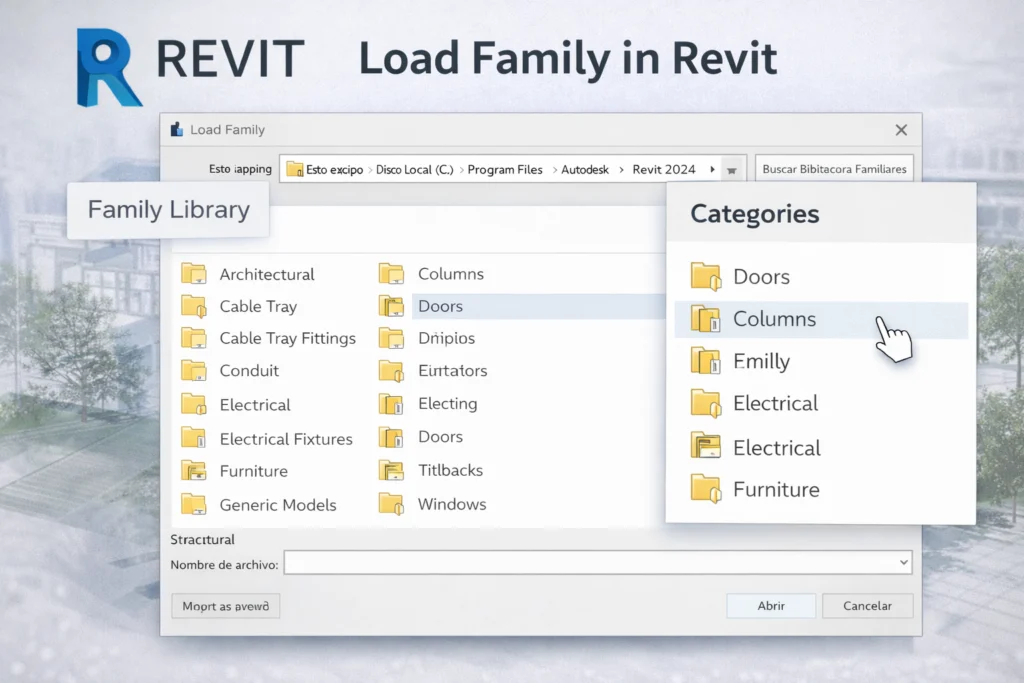Select the Columns icon in Categories panel
Image resolution: width=1024 pixels, height=683 pixels.
(707, 319)
